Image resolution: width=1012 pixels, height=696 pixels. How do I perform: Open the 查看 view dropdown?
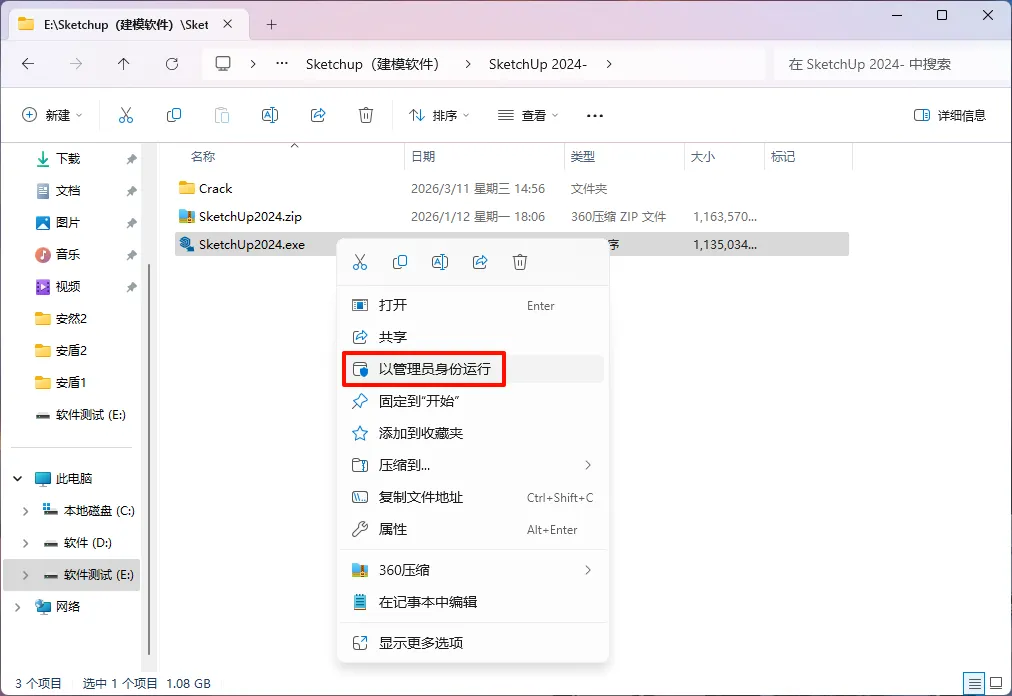click(x=528, y=116)
